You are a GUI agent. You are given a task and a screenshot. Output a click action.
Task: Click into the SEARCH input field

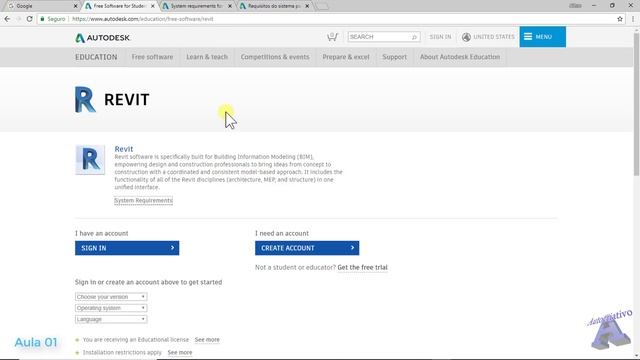tap(379, 37)
